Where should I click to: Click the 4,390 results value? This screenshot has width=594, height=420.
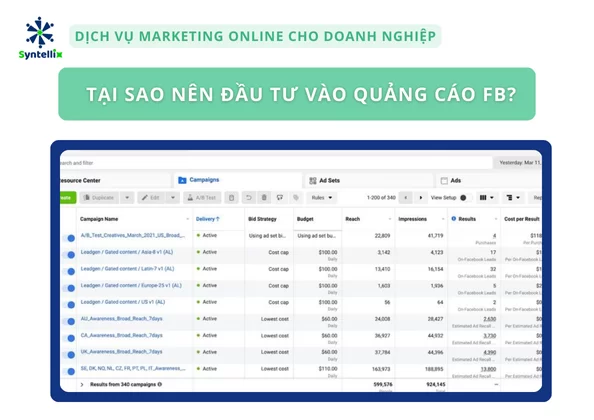coord(489,352)
